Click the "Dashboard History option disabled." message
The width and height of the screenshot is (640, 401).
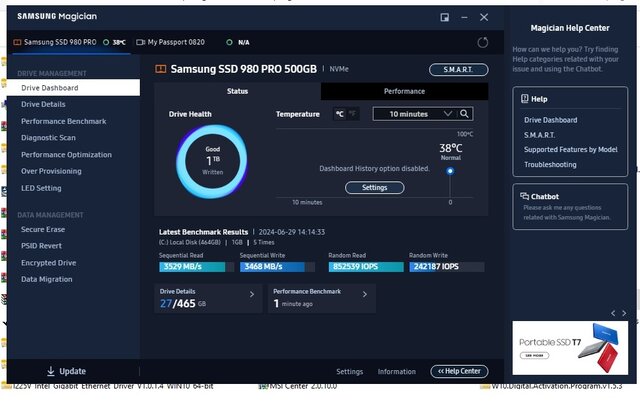tap(374, 168)
